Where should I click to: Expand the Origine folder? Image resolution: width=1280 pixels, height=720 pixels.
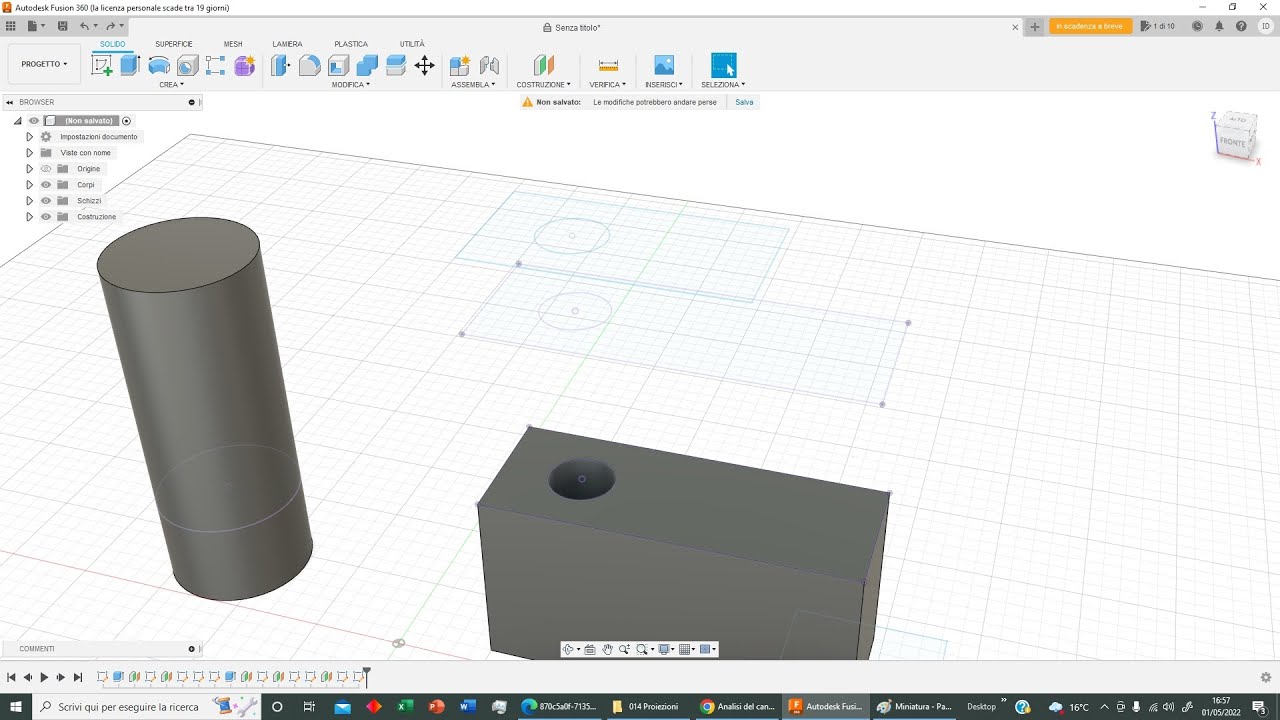(30, 169)
